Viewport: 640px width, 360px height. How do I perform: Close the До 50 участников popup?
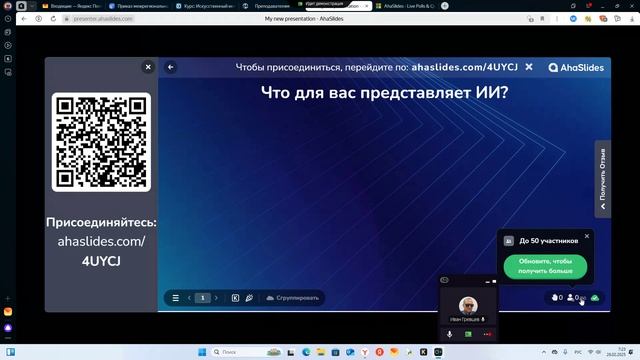(587, 236)
